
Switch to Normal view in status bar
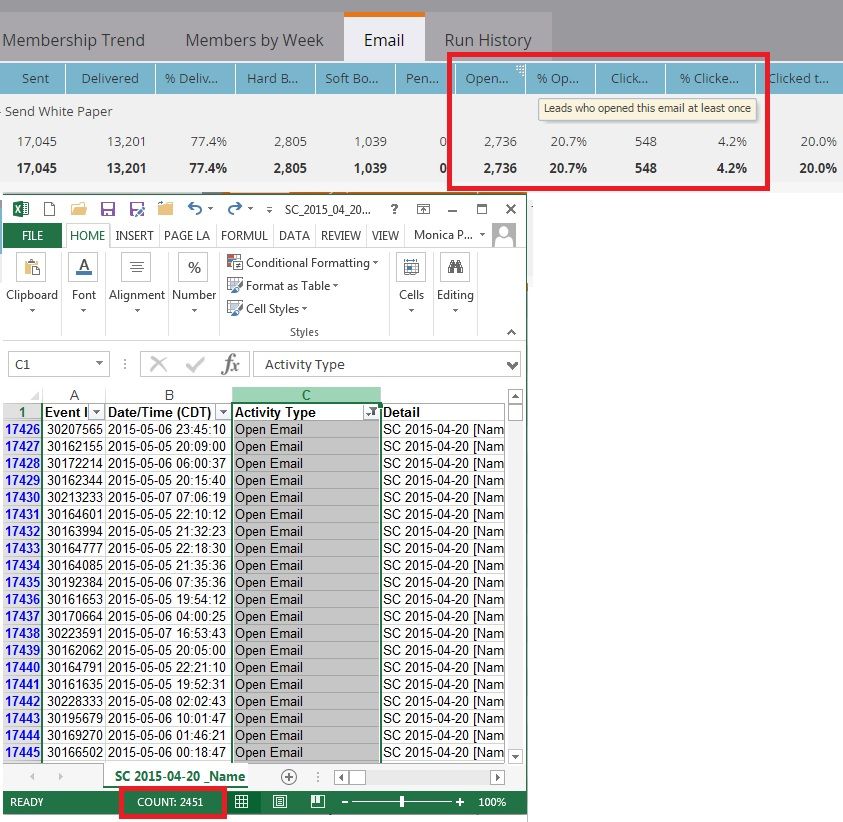[x=242, y=802]
